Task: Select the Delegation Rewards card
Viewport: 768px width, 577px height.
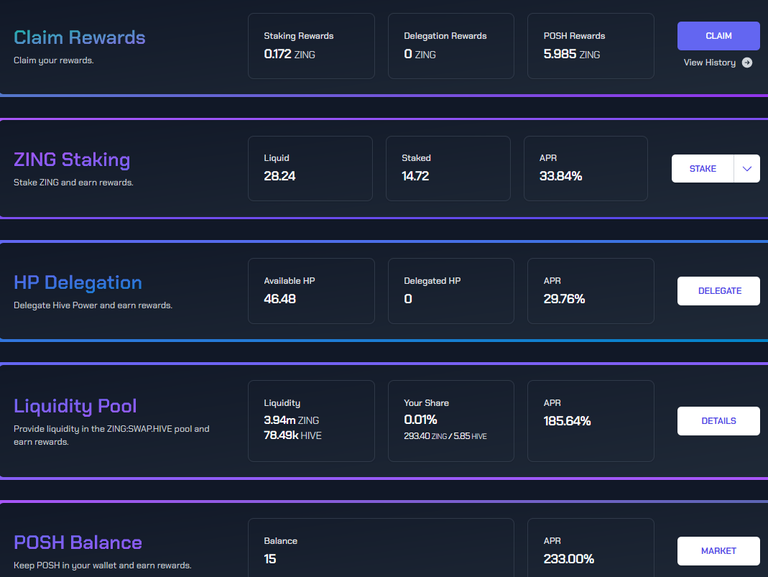Action: [451, 46]
